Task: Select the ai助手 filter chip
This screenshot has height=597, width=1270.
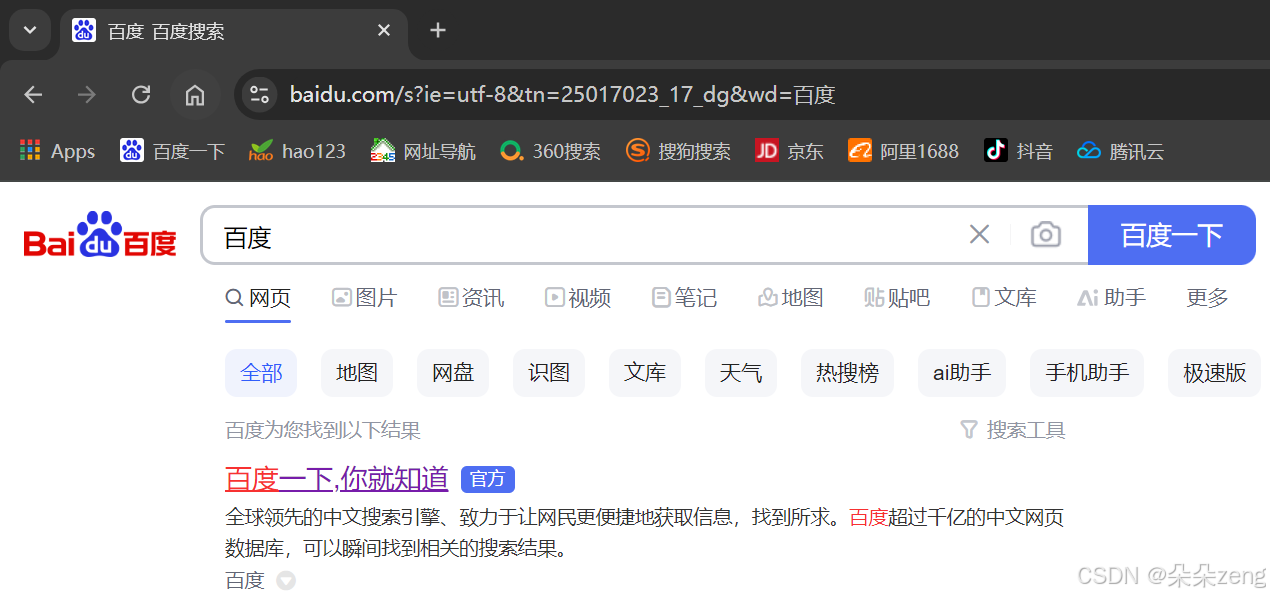Action: pyautogui.click(x=962, y=373)
